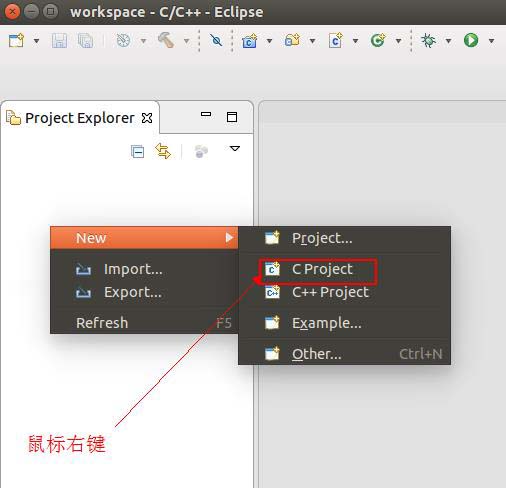Open the New Class dropdown arrow

click(x=398, y=41)
